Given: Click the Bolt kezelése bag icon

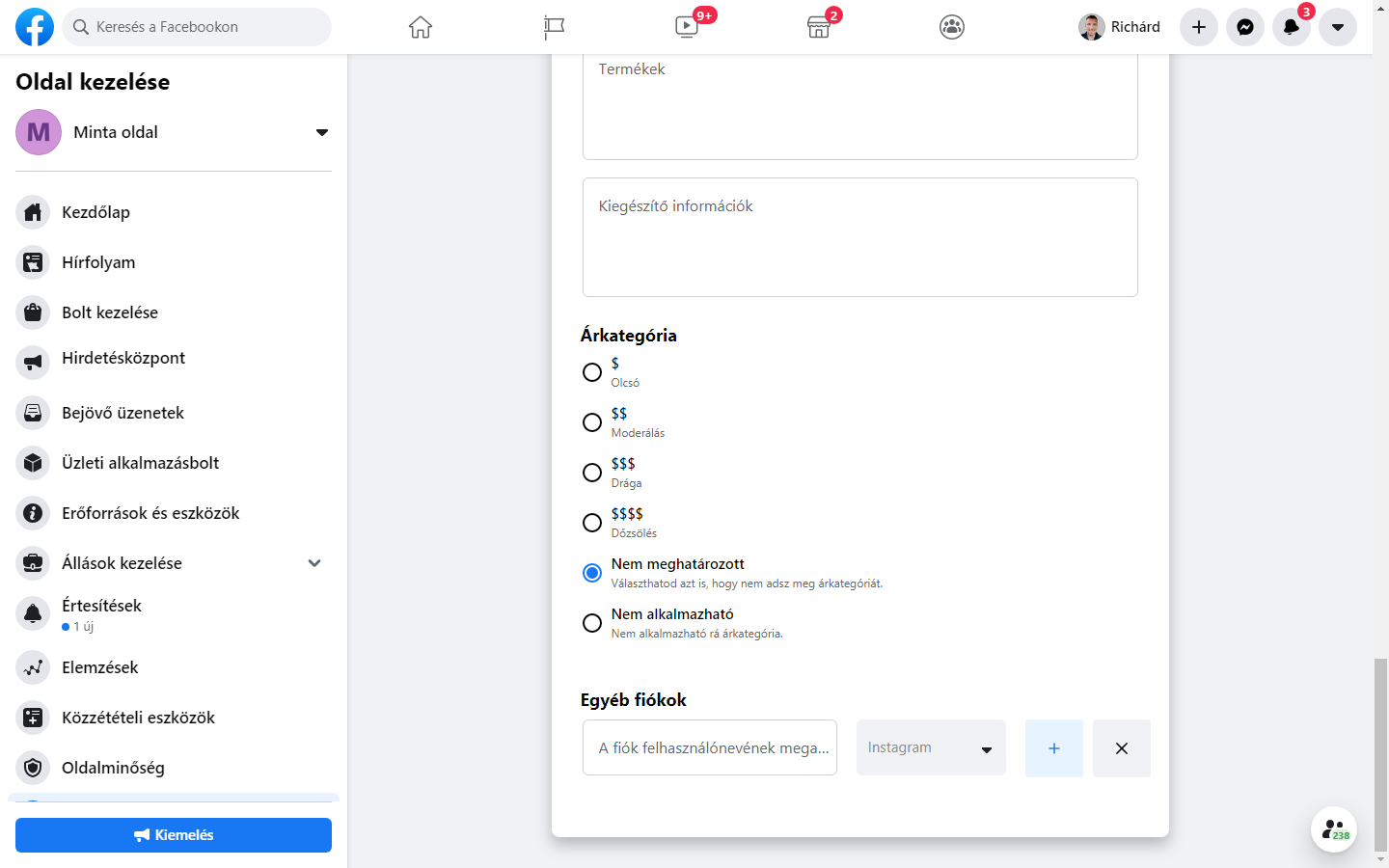Looking at the screenshot, I should point(33,312).
